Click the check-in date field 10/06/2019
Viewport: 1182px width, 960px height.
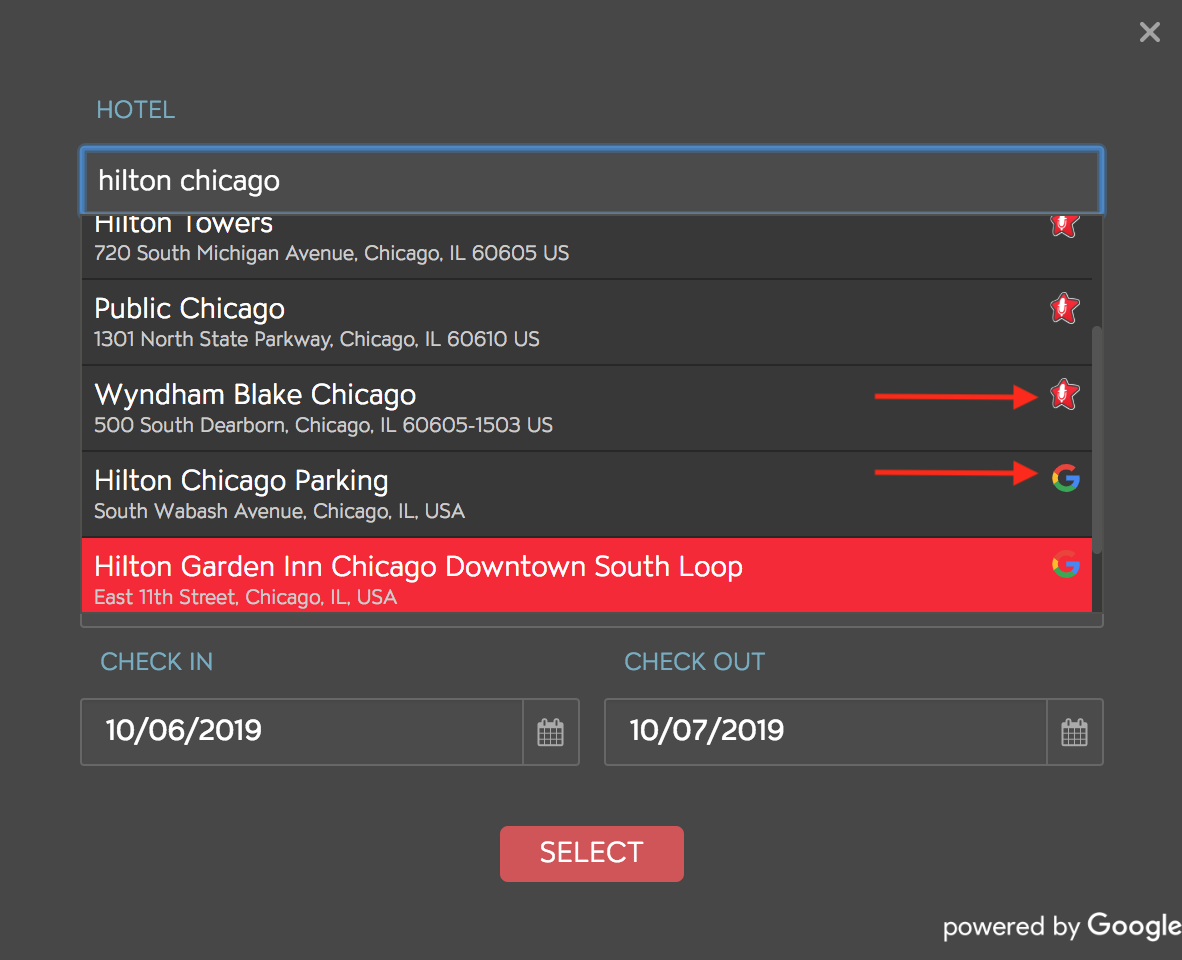pos(302,732)
